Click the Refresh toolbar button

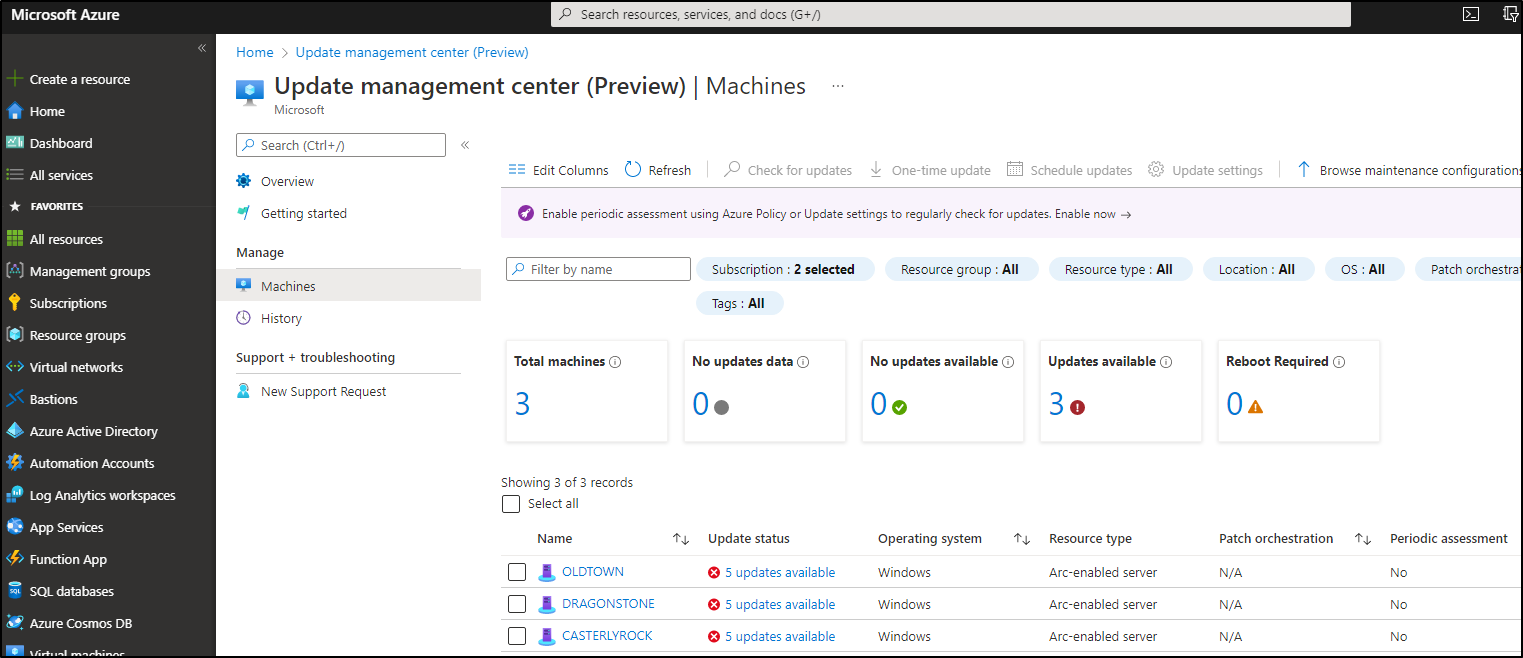[x=658, y=170]
